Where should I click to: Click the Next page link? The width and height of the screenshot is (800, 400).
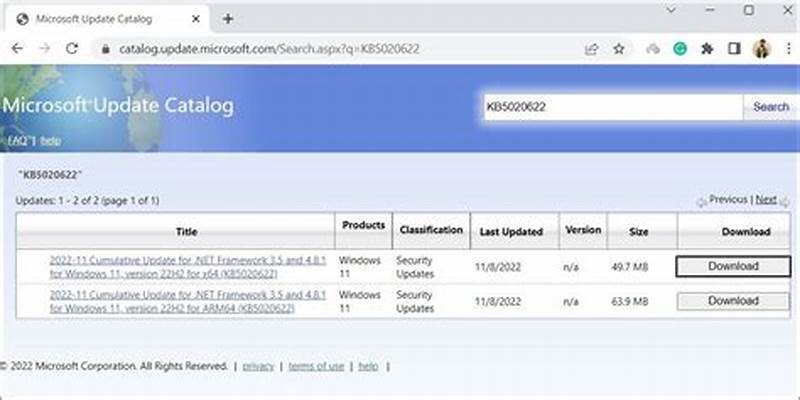[766, 199]
